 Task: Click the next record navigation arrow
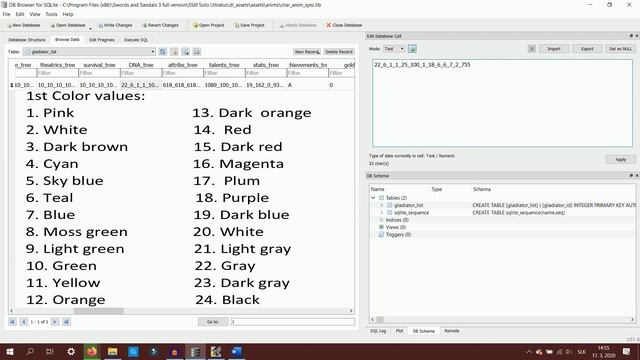(55, 322)
